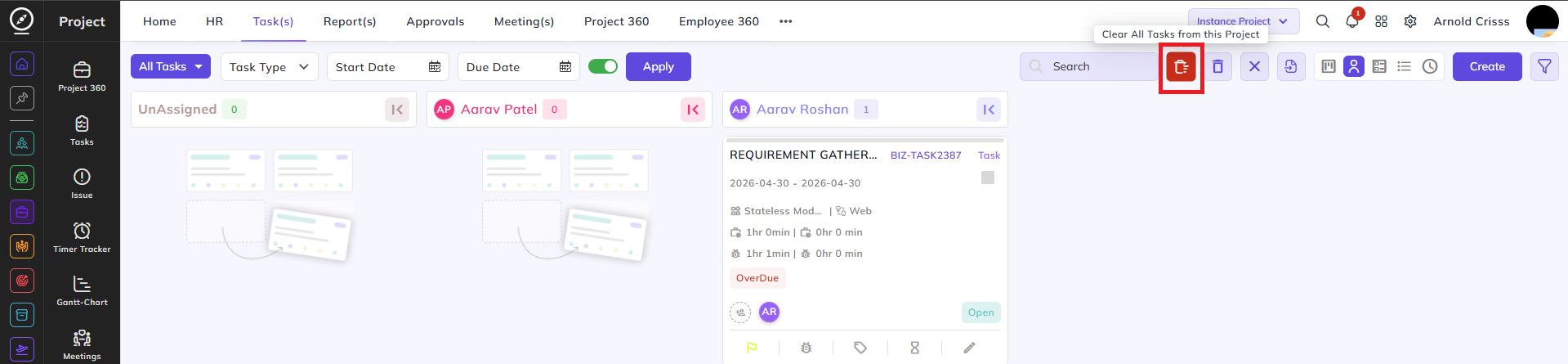Open Tasks in the sidebar

pyautogui.click(x=82, y=131)
